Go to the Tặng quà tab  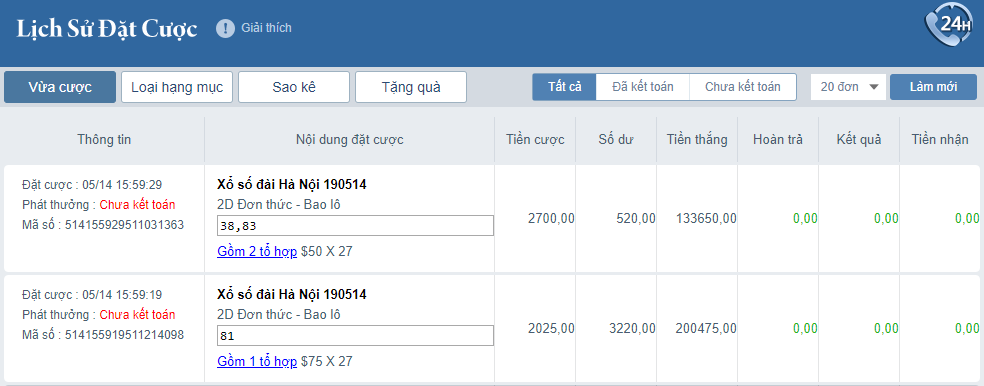click(x=411, y=87)
